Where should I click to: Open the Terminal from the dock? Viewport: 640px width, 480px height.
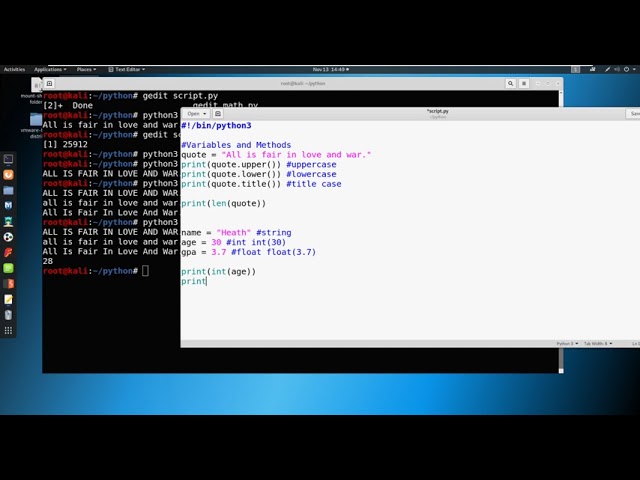pyautogui.click(x=8, y=159)
